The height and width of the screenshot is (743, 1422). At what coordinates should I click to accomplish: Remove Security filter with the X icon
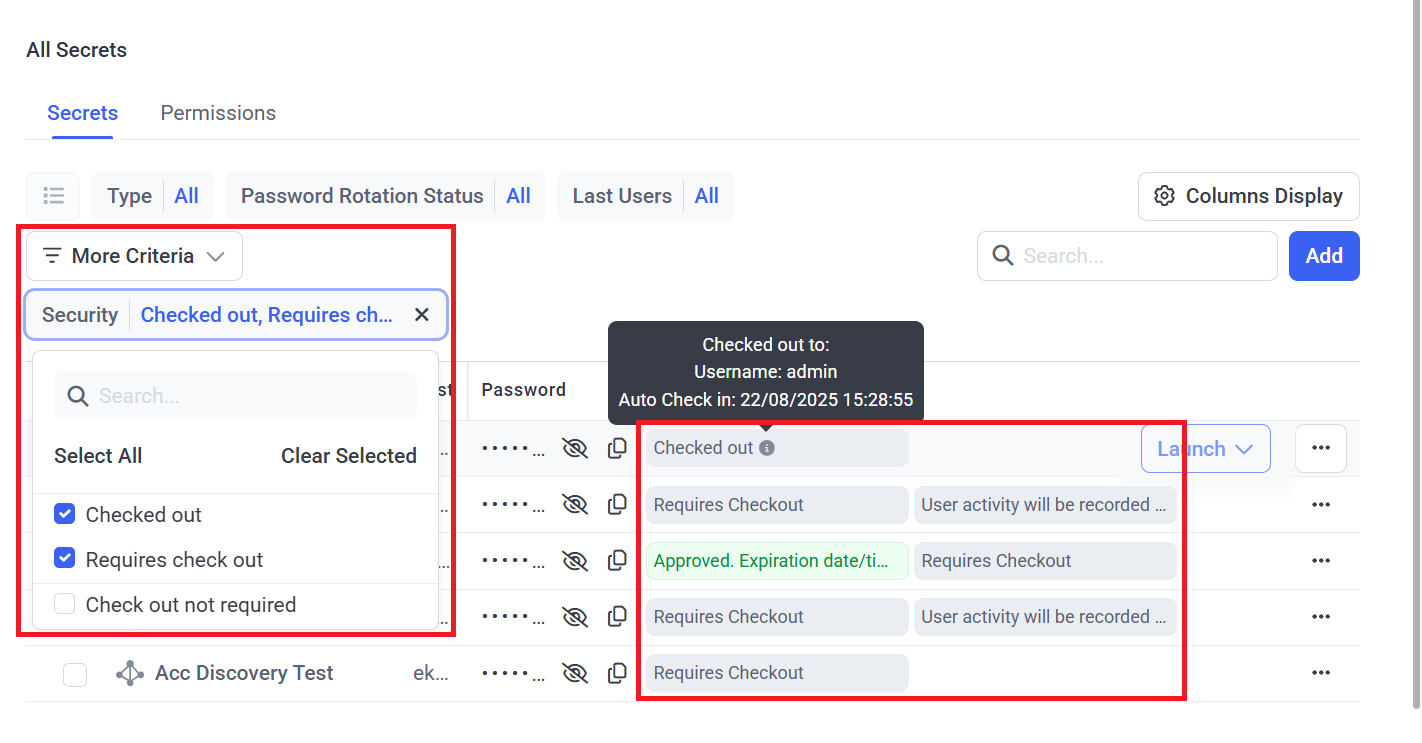pos(422,315)
